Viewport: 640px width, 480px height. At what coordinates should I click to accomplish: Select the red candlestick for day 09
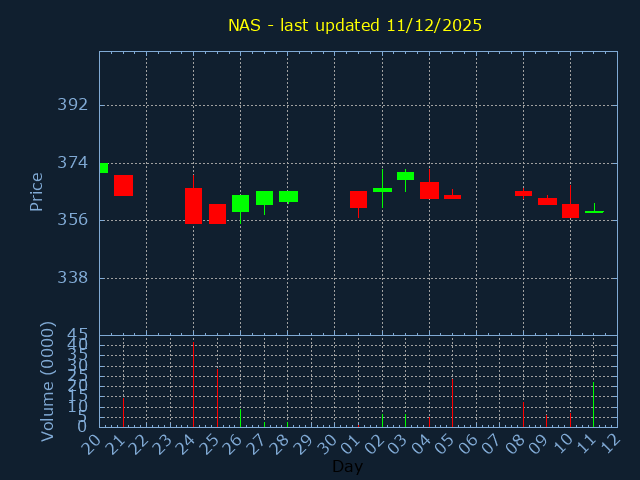point(547,201)
